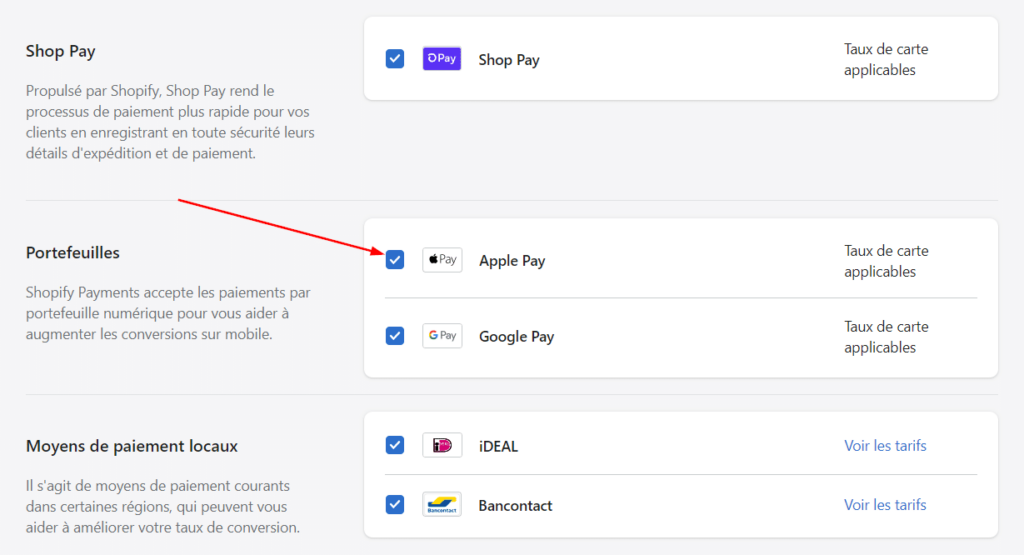Click the iDEAL logo icon
The height and width of the screenshot is (555, 1024).
point(442,445)
